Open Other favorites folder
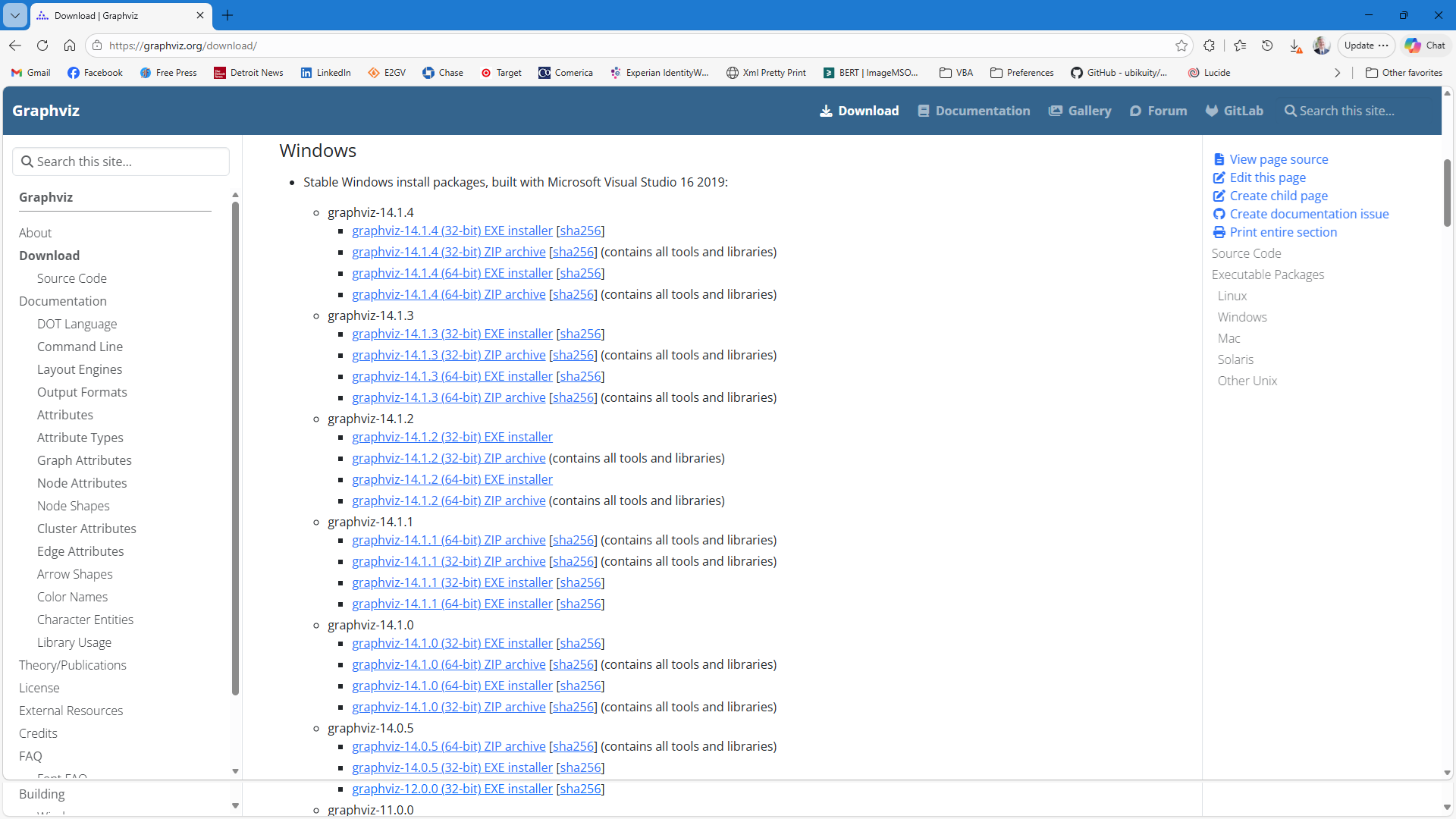 1404,73
